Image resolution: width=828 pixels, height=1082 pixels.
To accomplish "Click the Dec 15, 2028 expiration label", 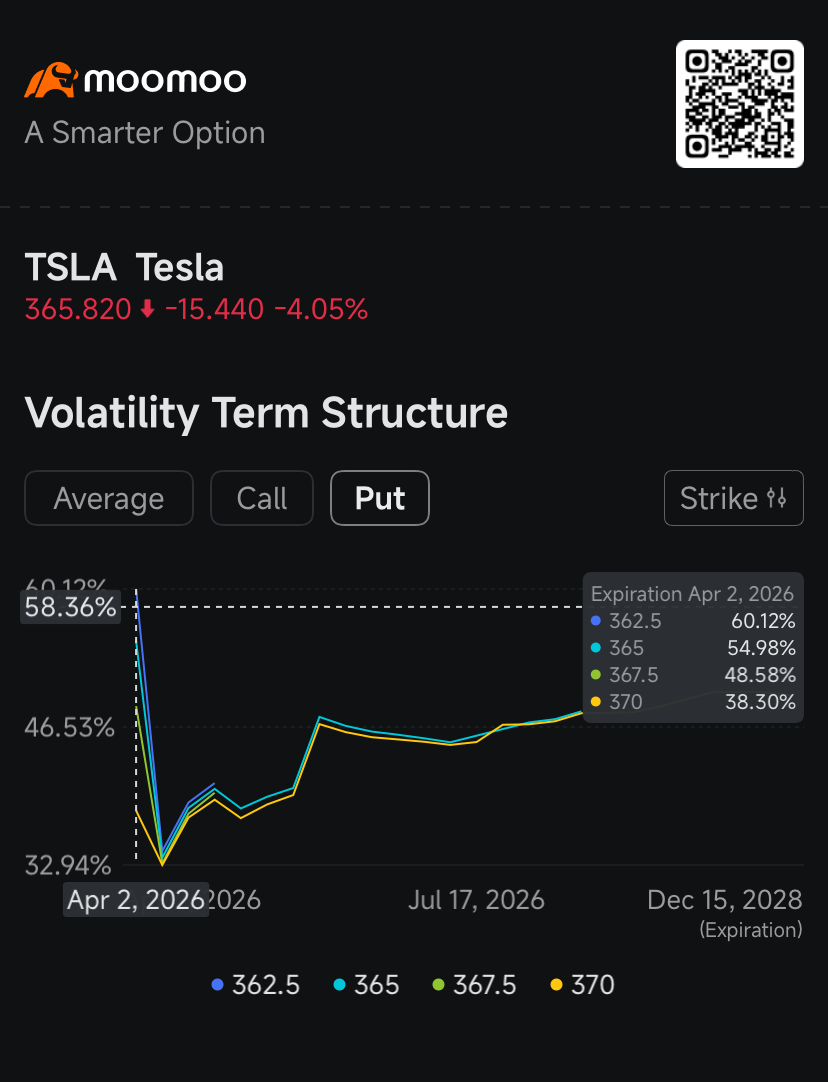I will (x=724, y=900).
